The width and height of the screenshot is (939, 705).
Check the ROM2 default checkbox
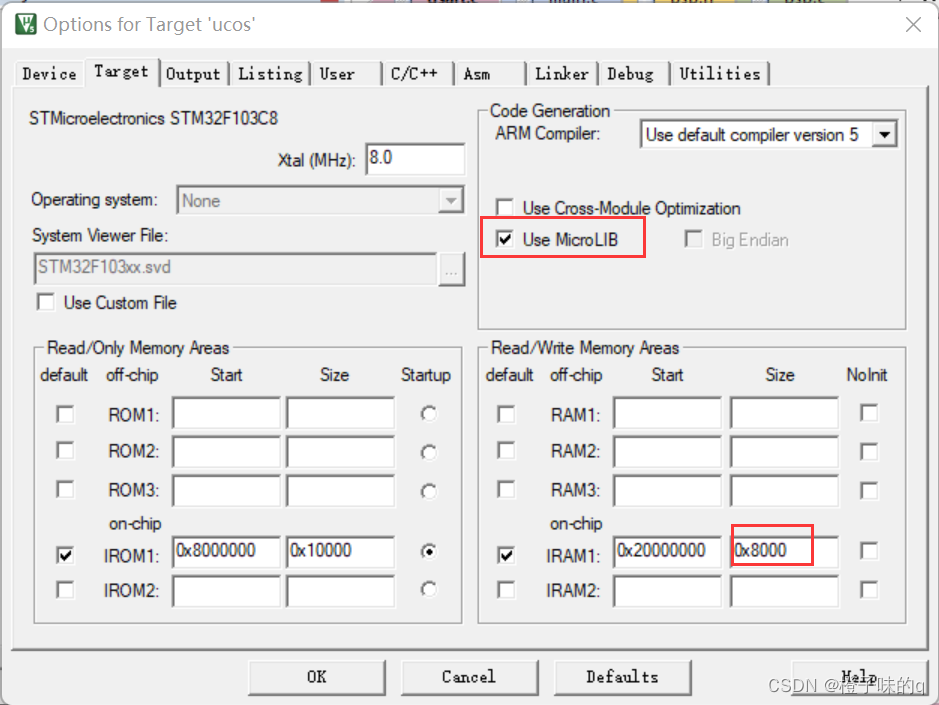[x=65, y=450]
